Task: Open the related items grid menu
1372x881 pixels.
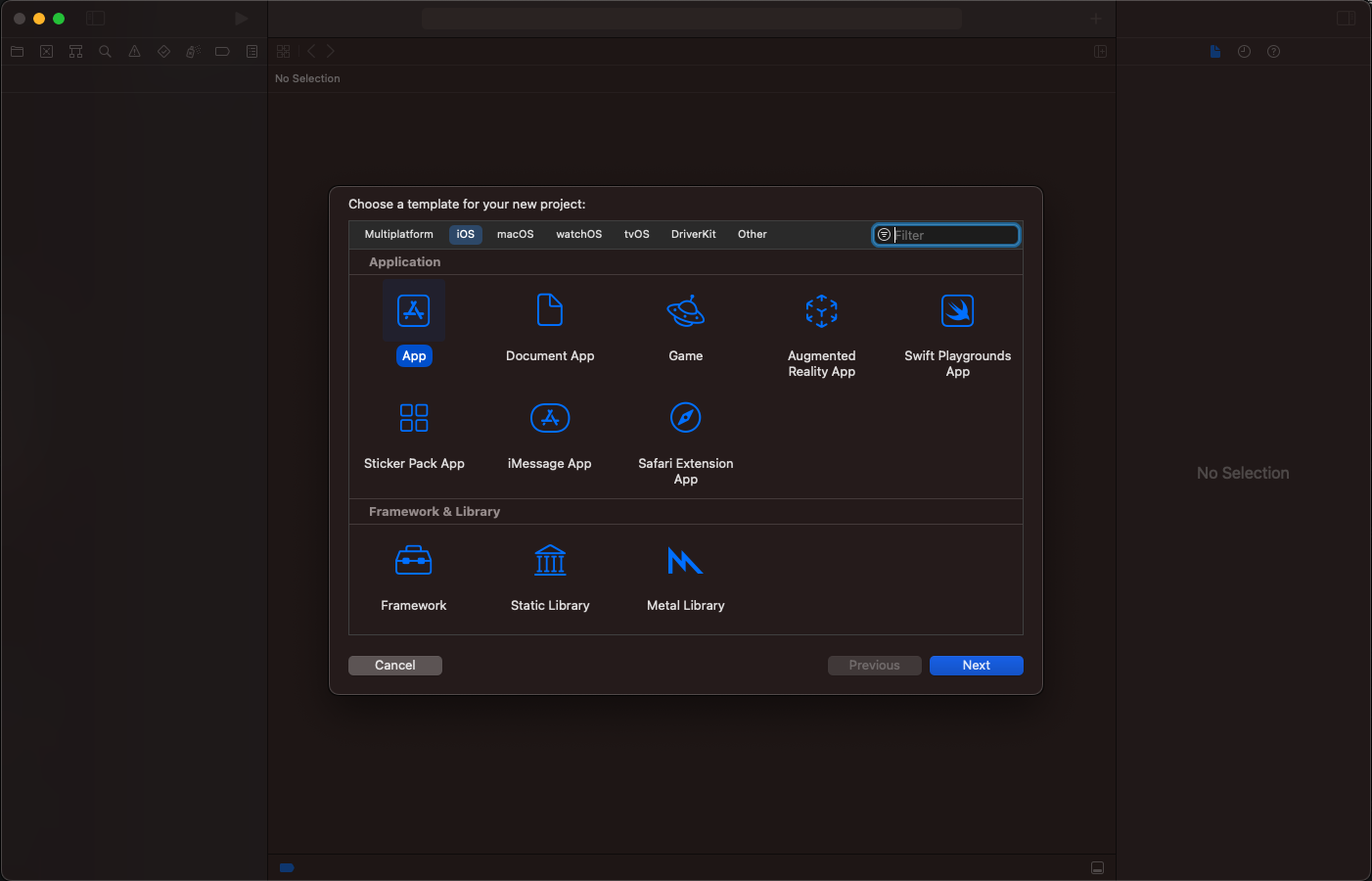Action: point(284,52)
